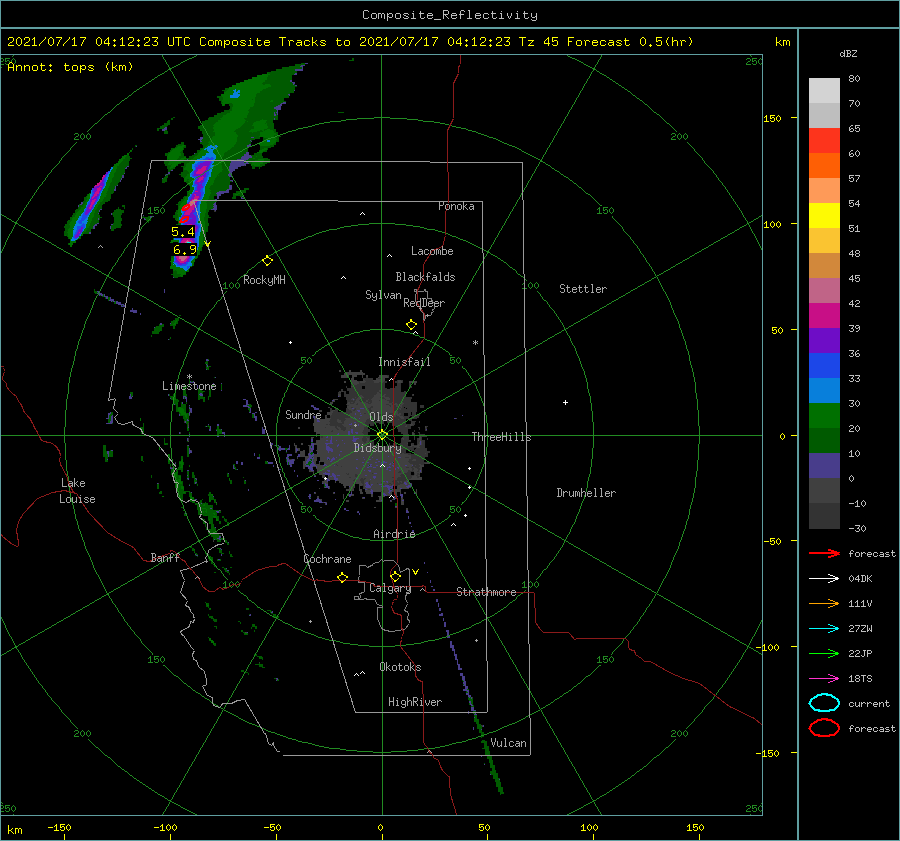The image size is (900, 841).
Task: Click the Drumheller label
Action: [586, 493]
